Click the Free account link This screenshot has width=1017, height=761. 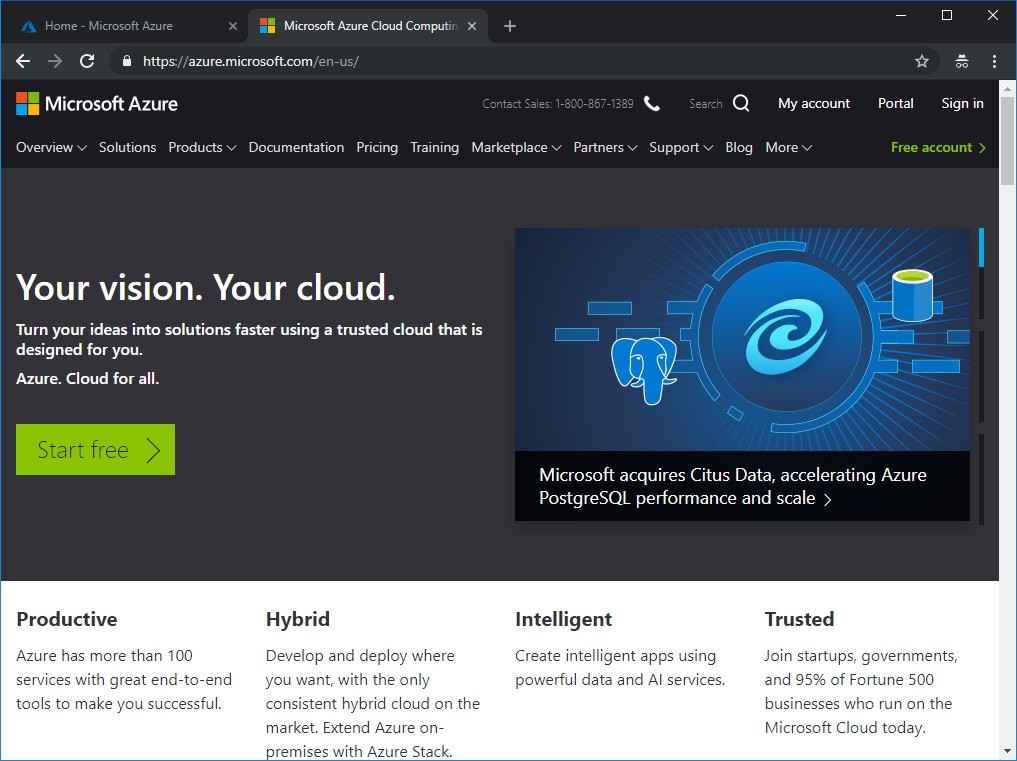click(938, 147)
